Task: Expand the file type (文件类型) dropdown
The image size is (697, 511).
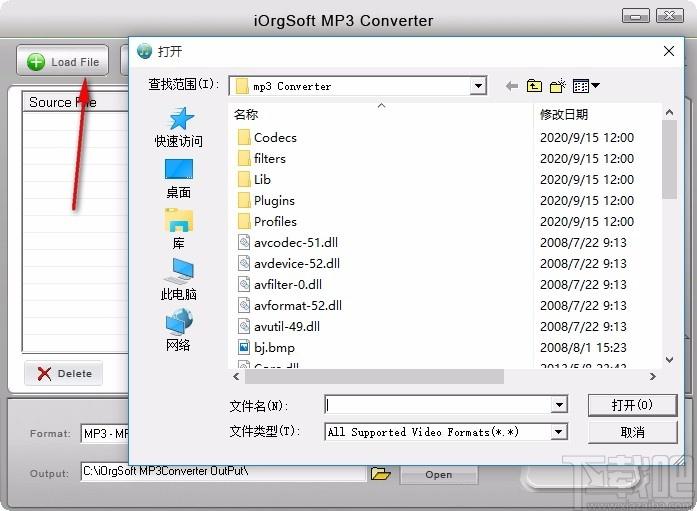Action: click(559, 431)
